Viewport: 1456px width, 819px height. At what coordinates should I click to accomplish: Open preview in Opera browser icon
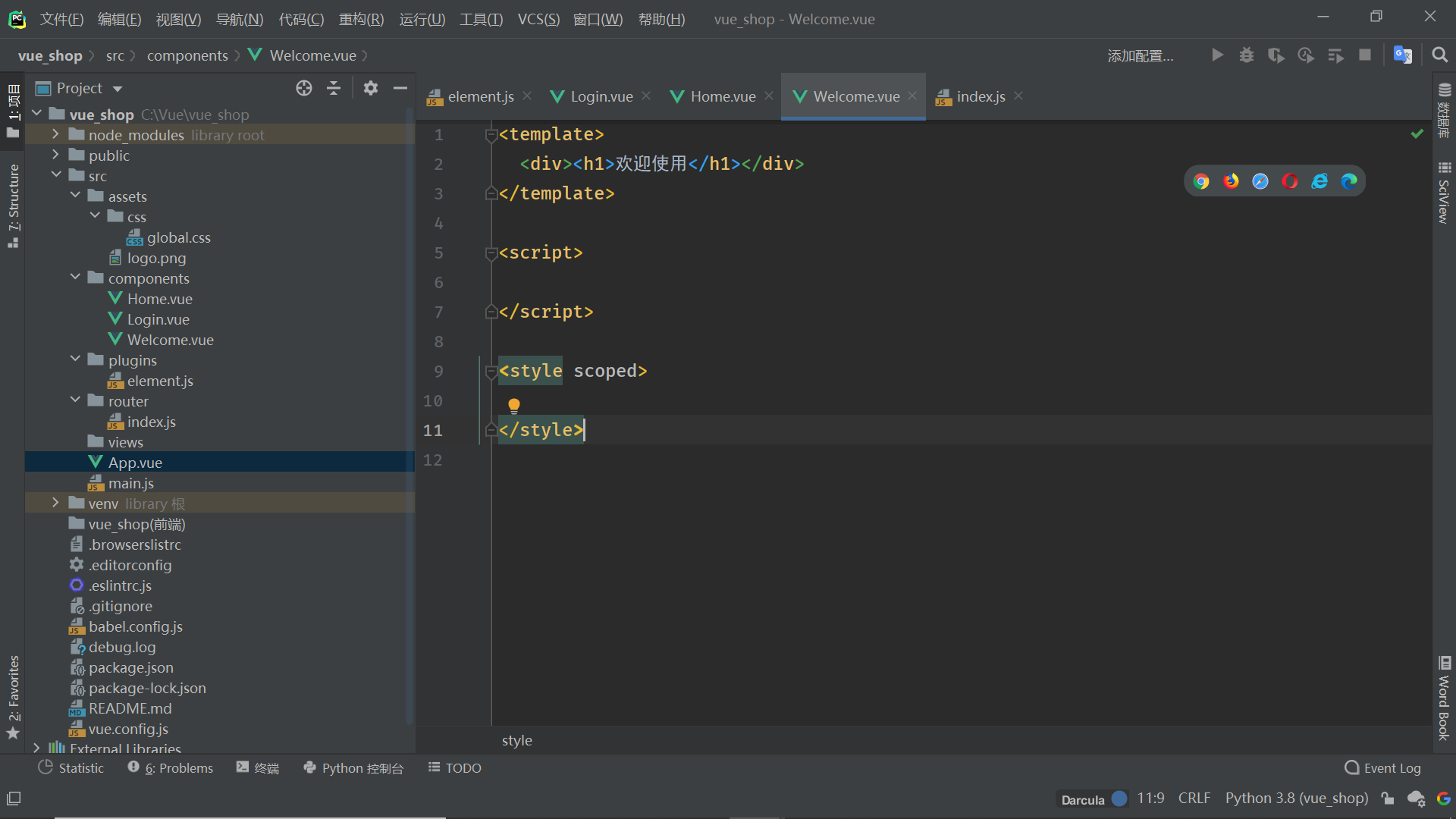pyautogui.click(x=1290, y=181)
